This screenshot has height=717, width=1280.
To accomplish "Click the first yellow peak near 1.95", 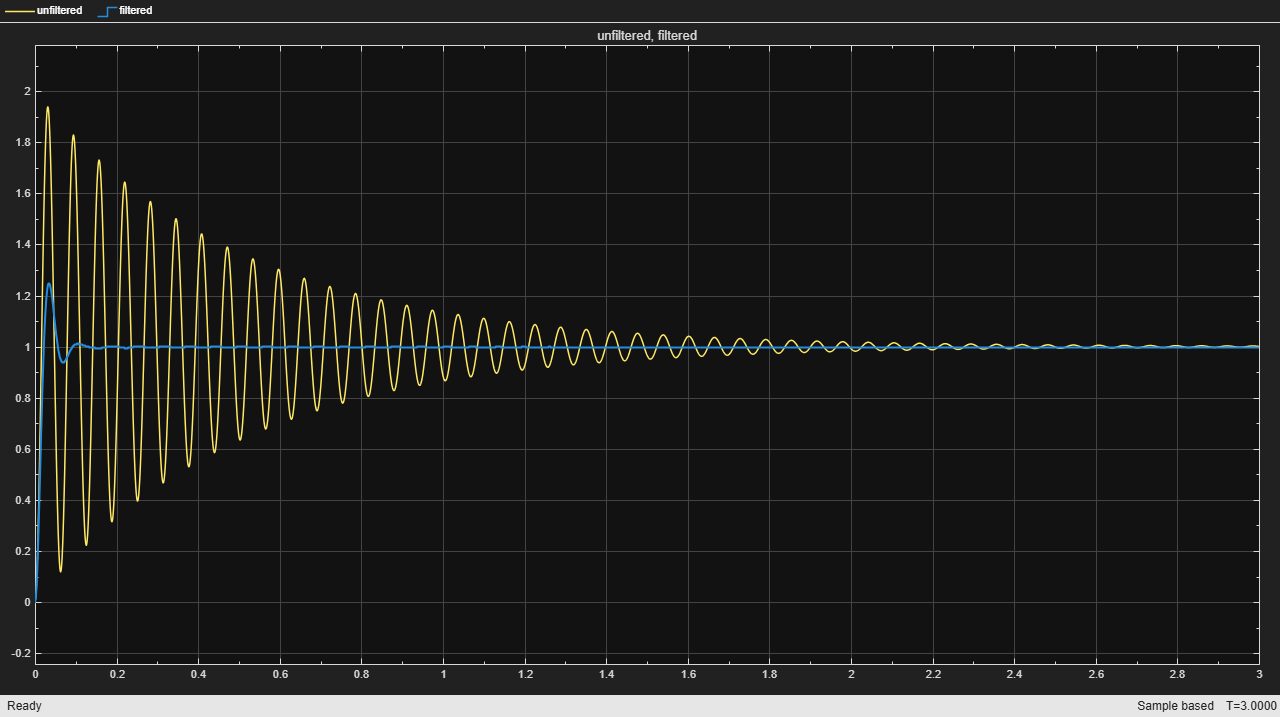I will pos(47,107).
